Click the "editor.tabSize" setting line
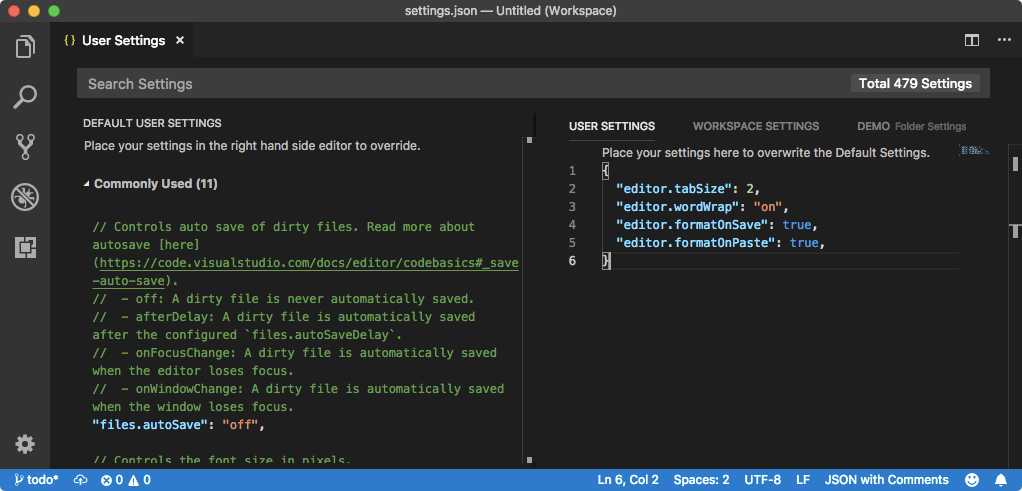 [x=688, y=189]
